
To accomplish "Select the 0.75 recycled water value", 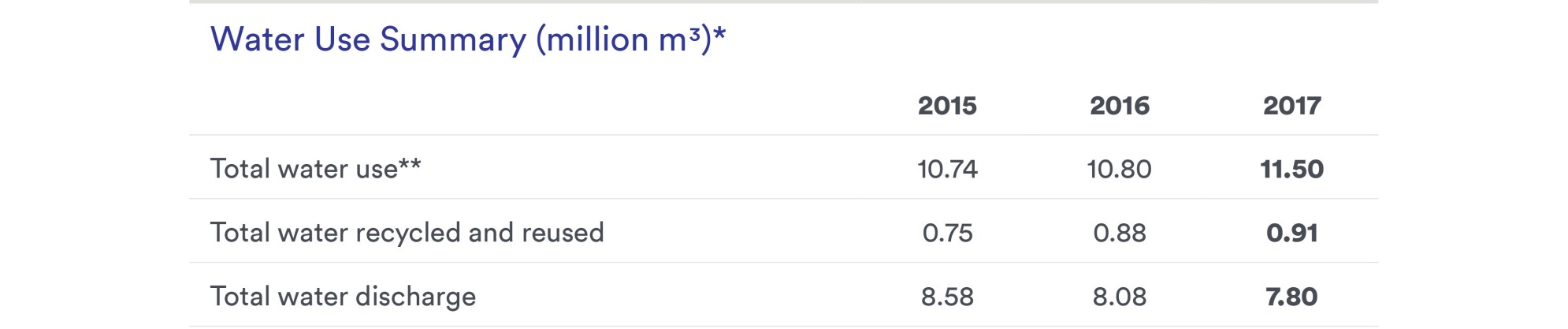I will [947, 233].
